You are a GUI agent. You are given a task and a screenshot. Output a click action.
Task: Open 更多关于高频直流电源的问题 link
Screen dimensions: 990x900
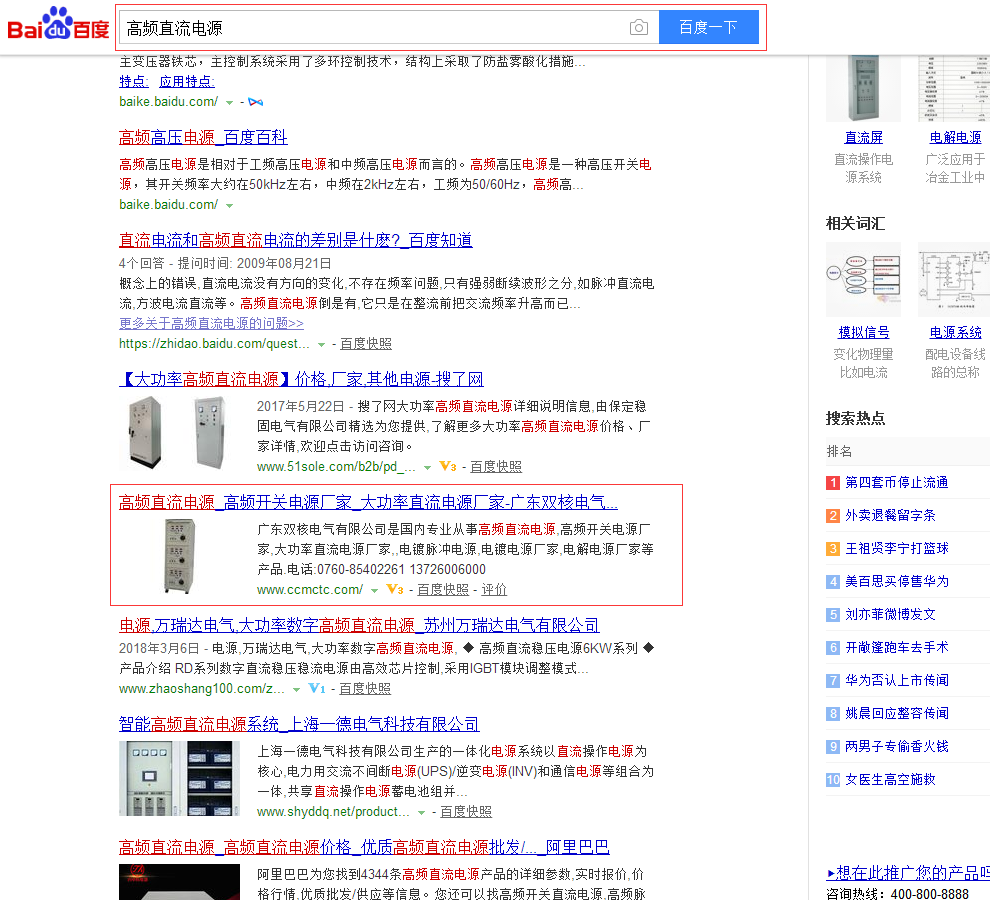(x=211, y=323)
